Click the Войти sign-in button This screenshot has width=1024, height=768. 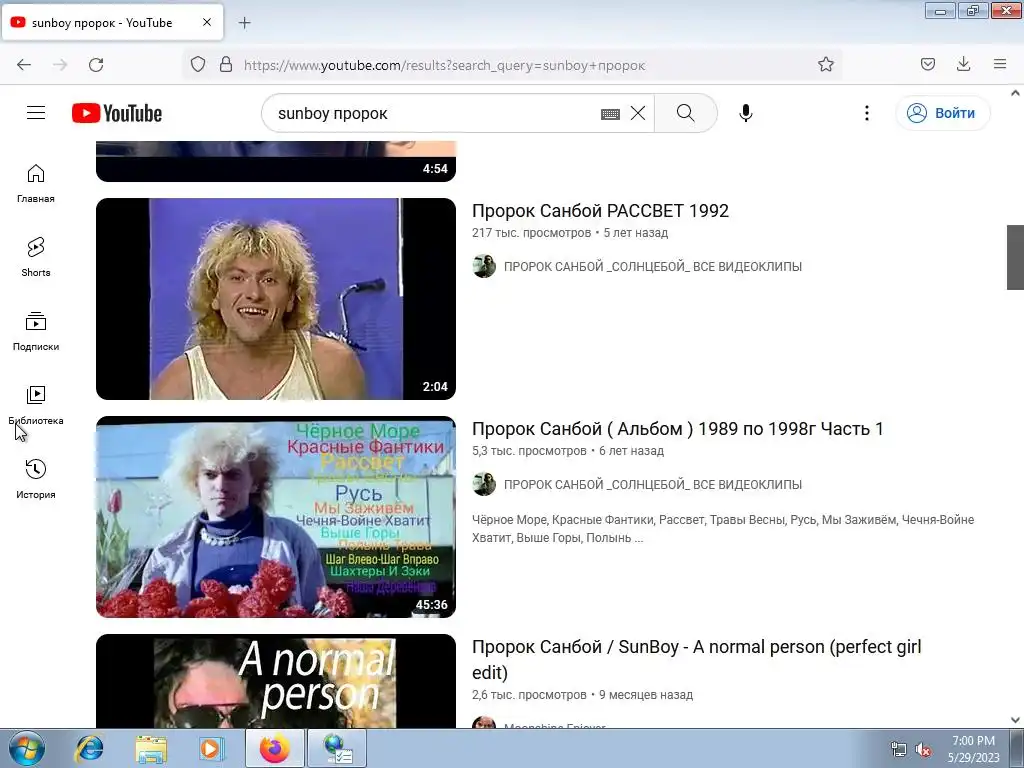pyautogui.click(x=942, y=113)
